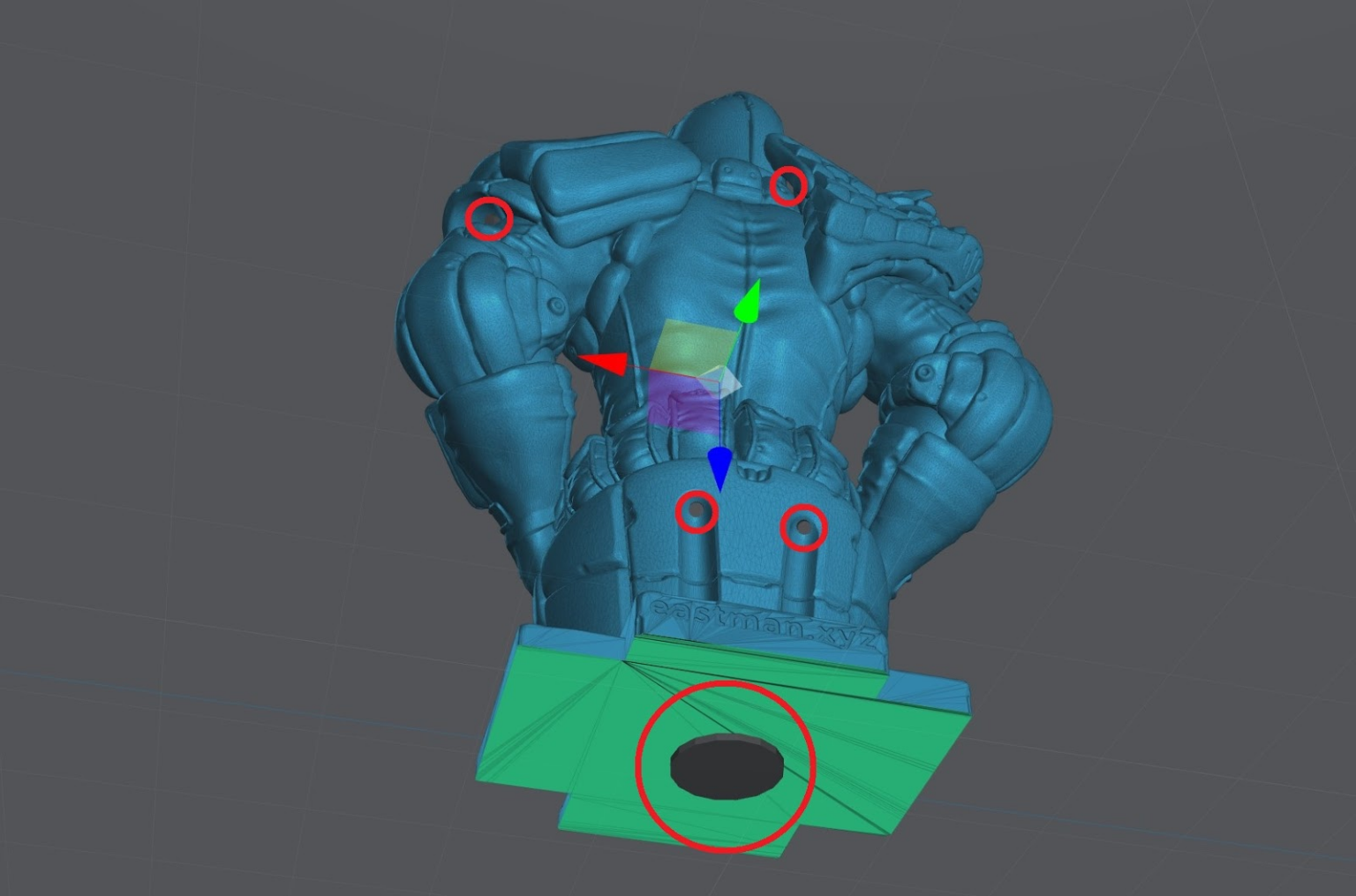Select the round rivet on the right arm
Viewport: 1356px width, 896px height.
click(923, 373)
